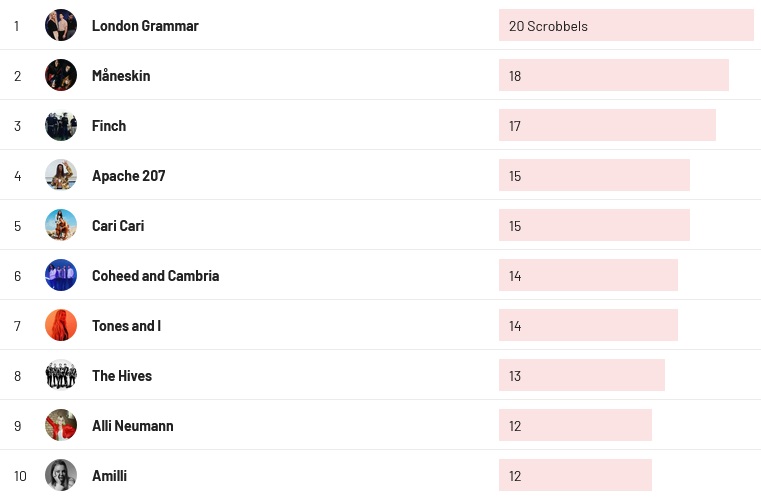Click the Finch avatar thumbnail
Image resolution: width=761 pixels, height=498 pixels.
[x=61, y=125]
